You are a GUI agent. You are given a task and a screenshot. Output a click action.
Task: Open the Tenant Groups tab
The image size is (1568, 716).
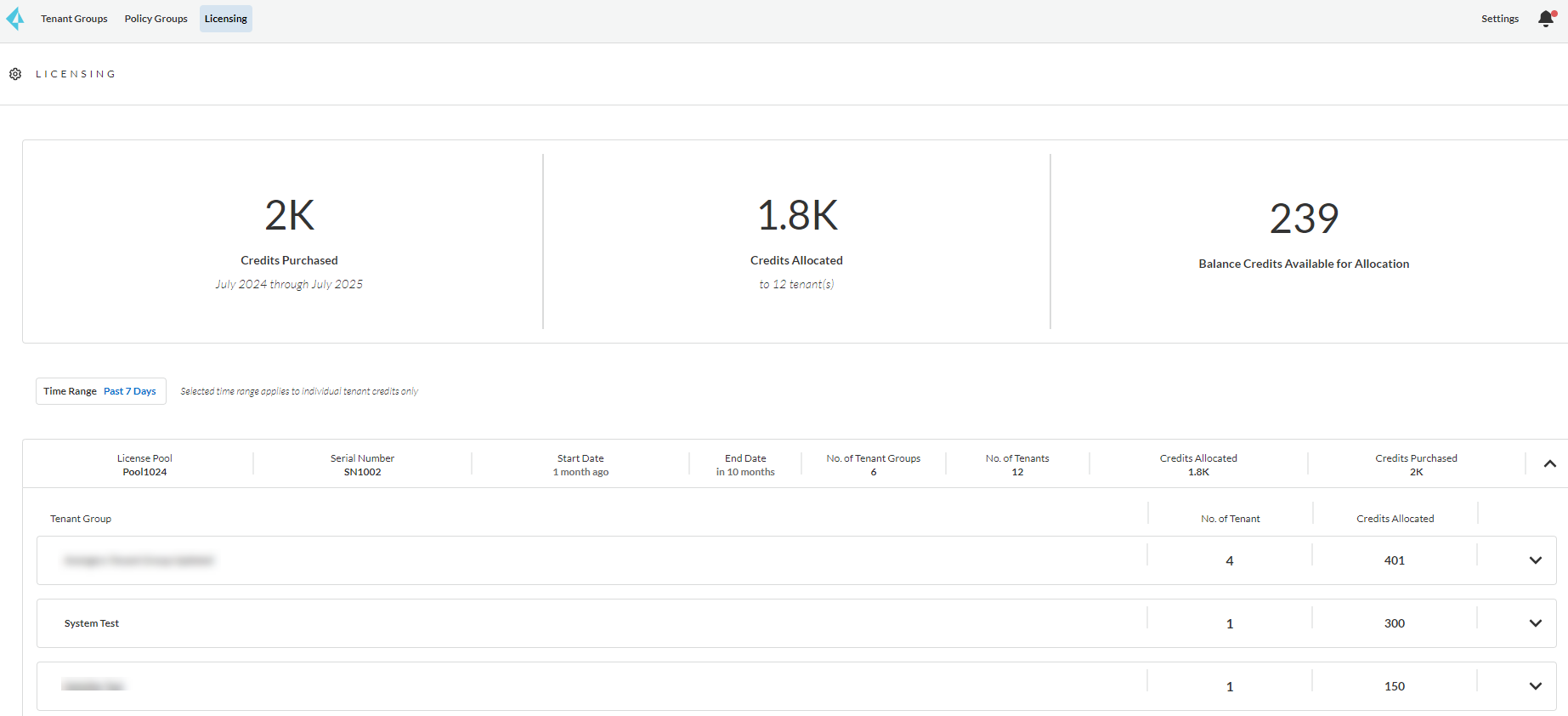[x=74, y=19]
